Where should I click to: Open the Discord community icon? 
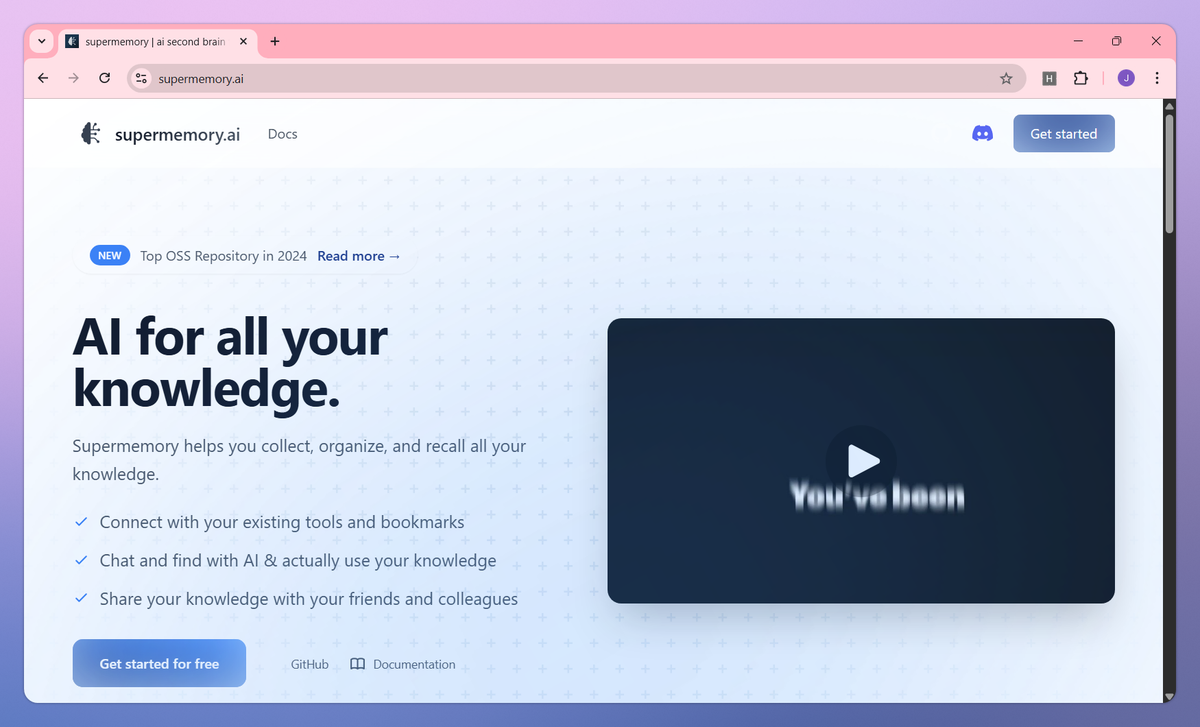[982, 133]
